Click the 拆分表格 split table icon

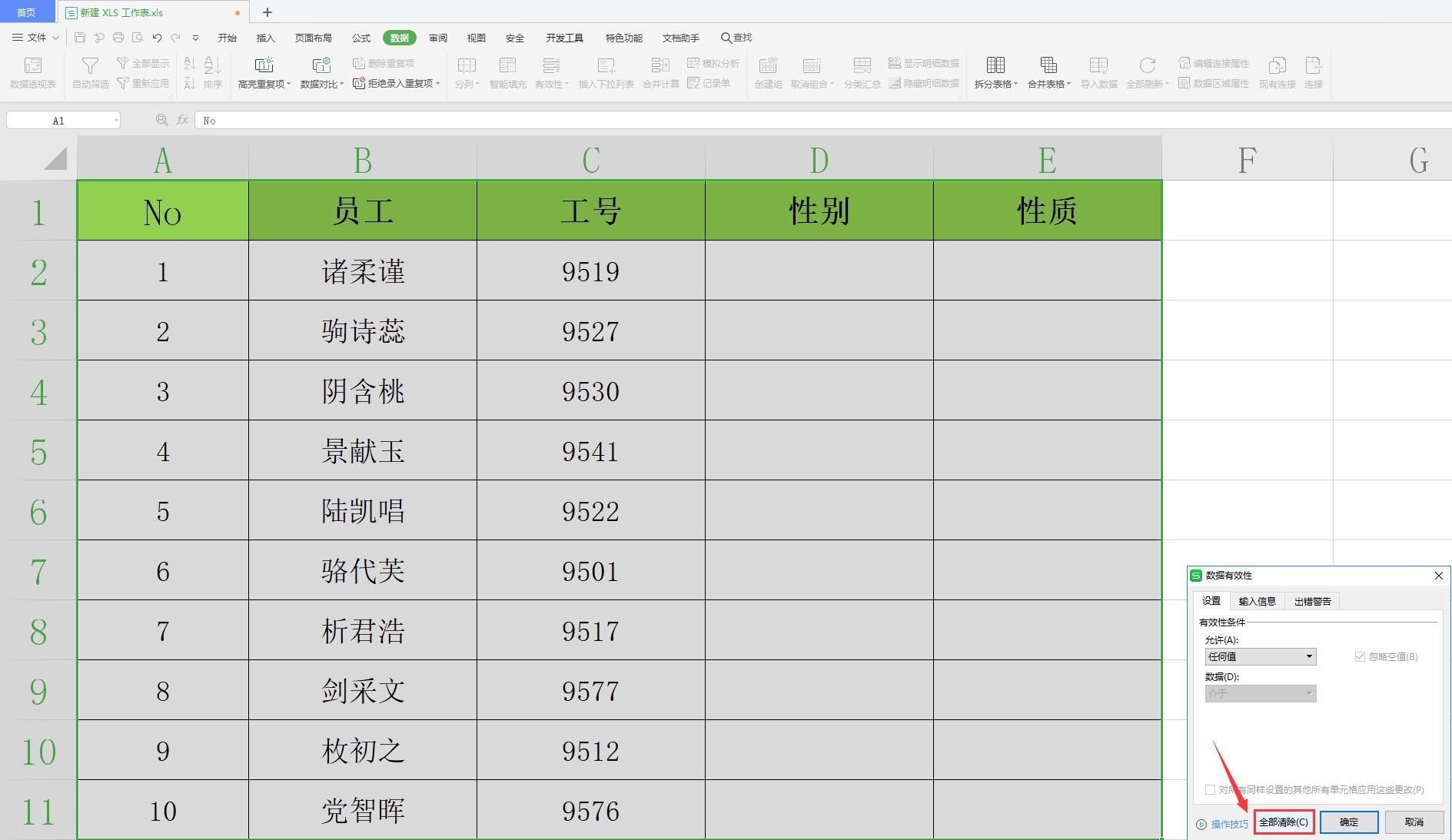point(995,66)
